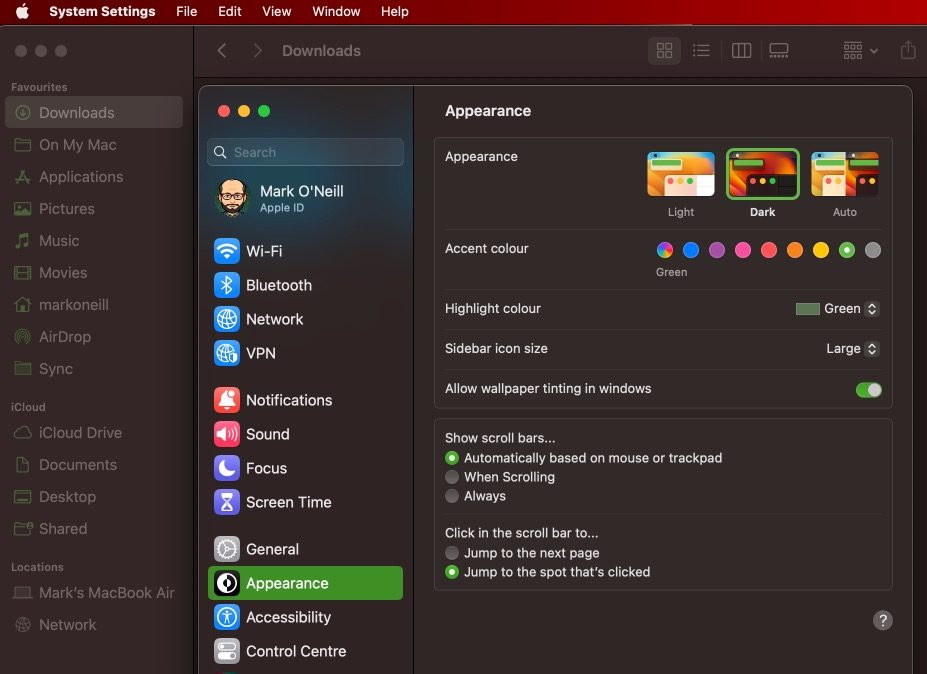Expand the Finder group-by dropdown

(860, 50)
